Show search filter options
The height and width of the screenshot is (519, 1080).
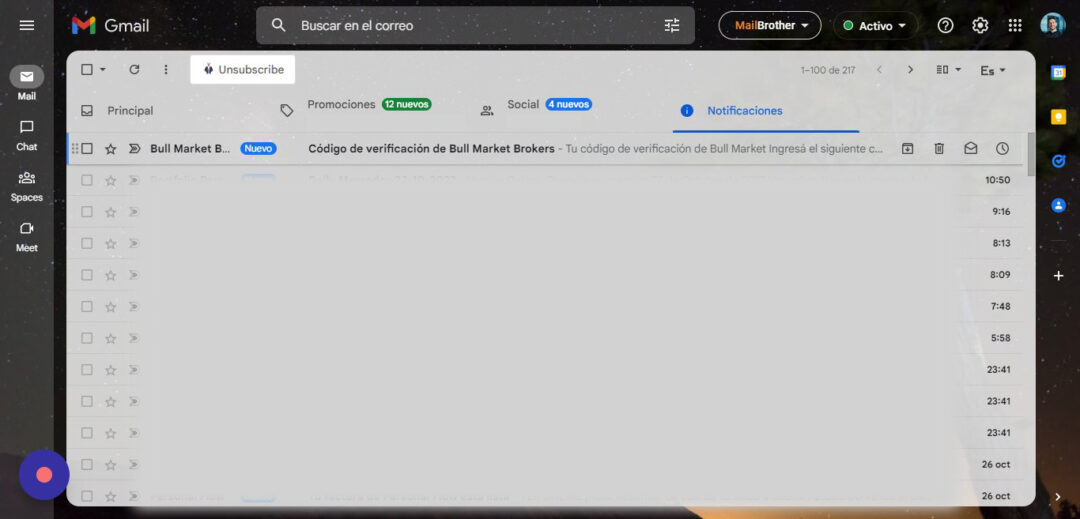coord(672,26)
